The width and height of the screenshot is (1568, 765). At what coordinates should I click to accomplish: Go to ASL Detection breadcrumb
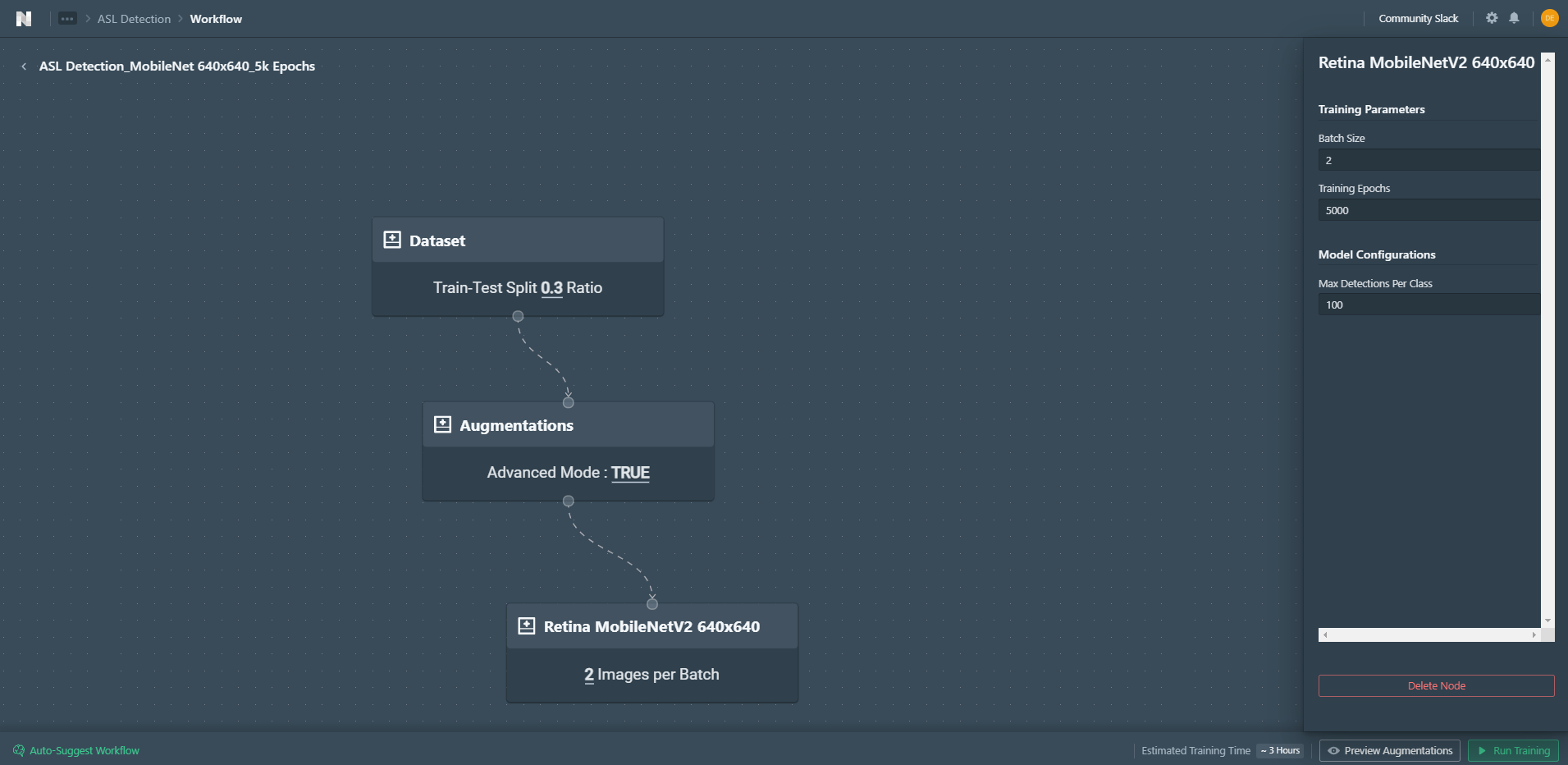(x=134, y=19)
